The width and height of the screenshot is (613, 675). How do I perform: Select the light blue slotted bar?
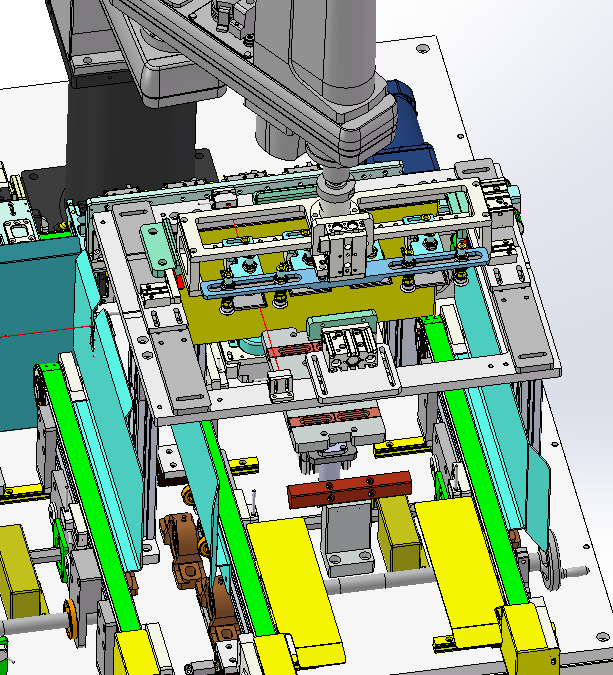tap(346, 272)
